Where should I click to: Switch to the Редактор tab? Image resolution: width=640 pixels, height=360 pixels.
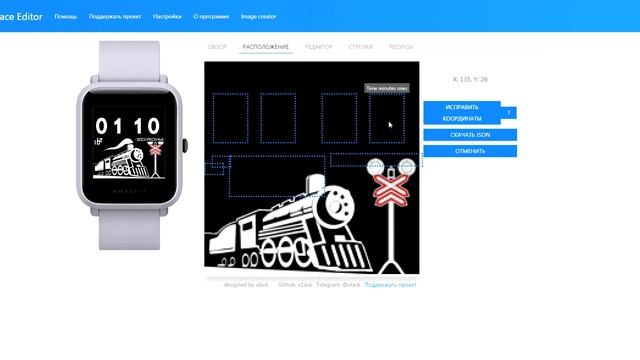point(318,47)
